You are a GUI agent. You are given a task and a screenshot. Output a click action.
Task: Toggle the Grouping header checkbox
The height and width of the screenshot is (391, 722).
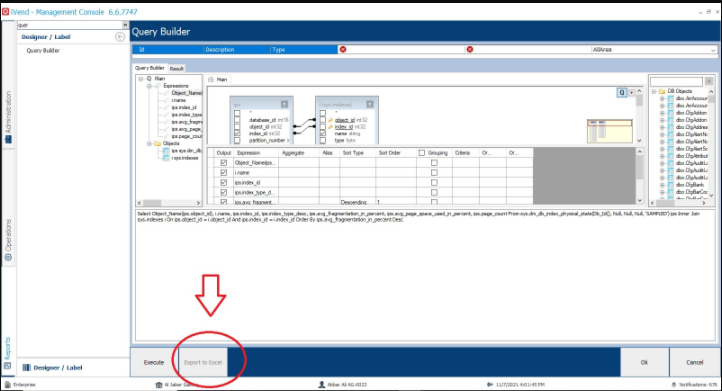click(421, 152)
